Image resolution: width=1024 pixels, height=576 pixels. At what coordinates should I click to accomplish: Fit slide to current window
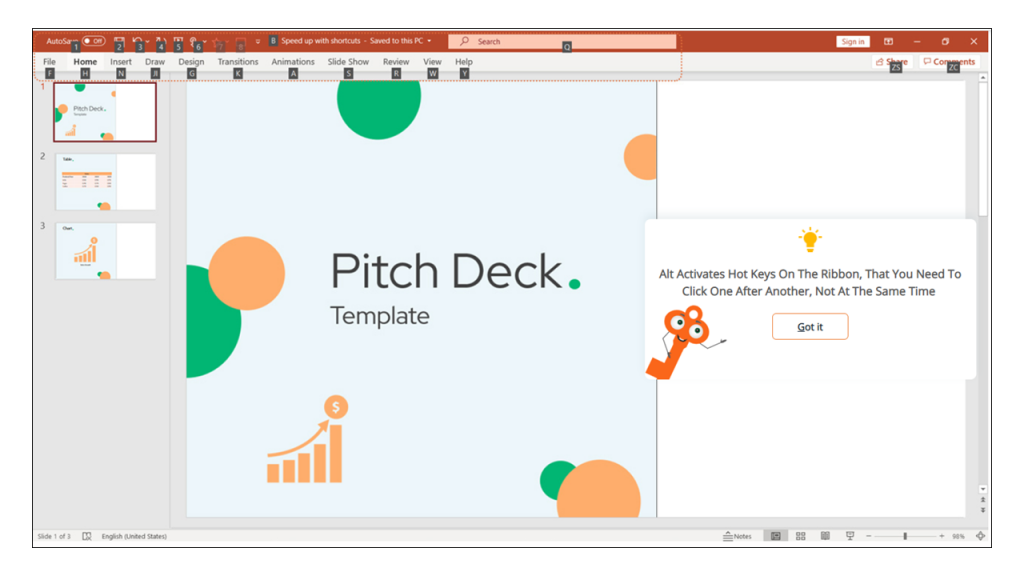coord(981,536)
